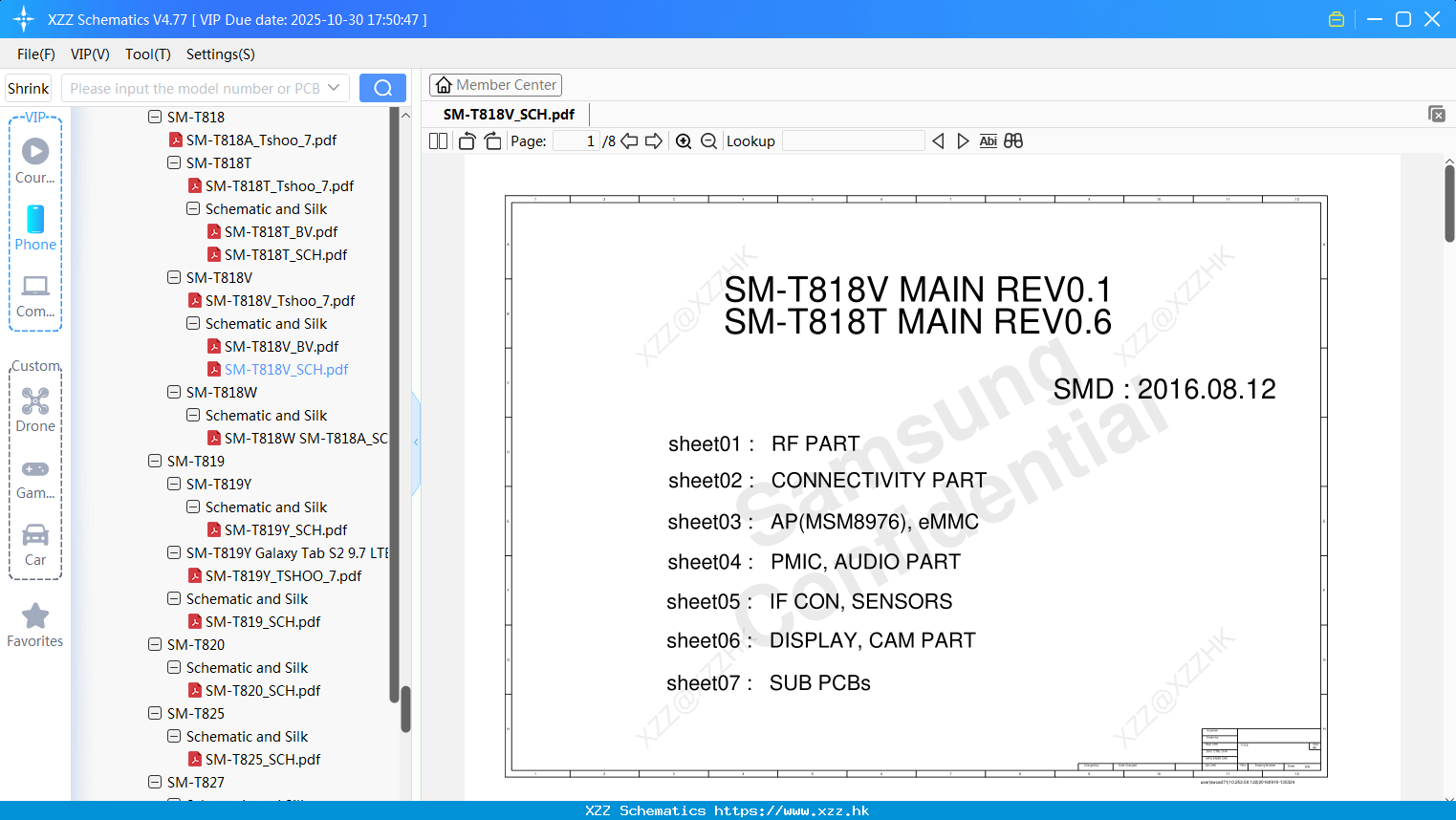Open the VIP(V) menu
The image size is (1456, 820).
coord(90,54)
